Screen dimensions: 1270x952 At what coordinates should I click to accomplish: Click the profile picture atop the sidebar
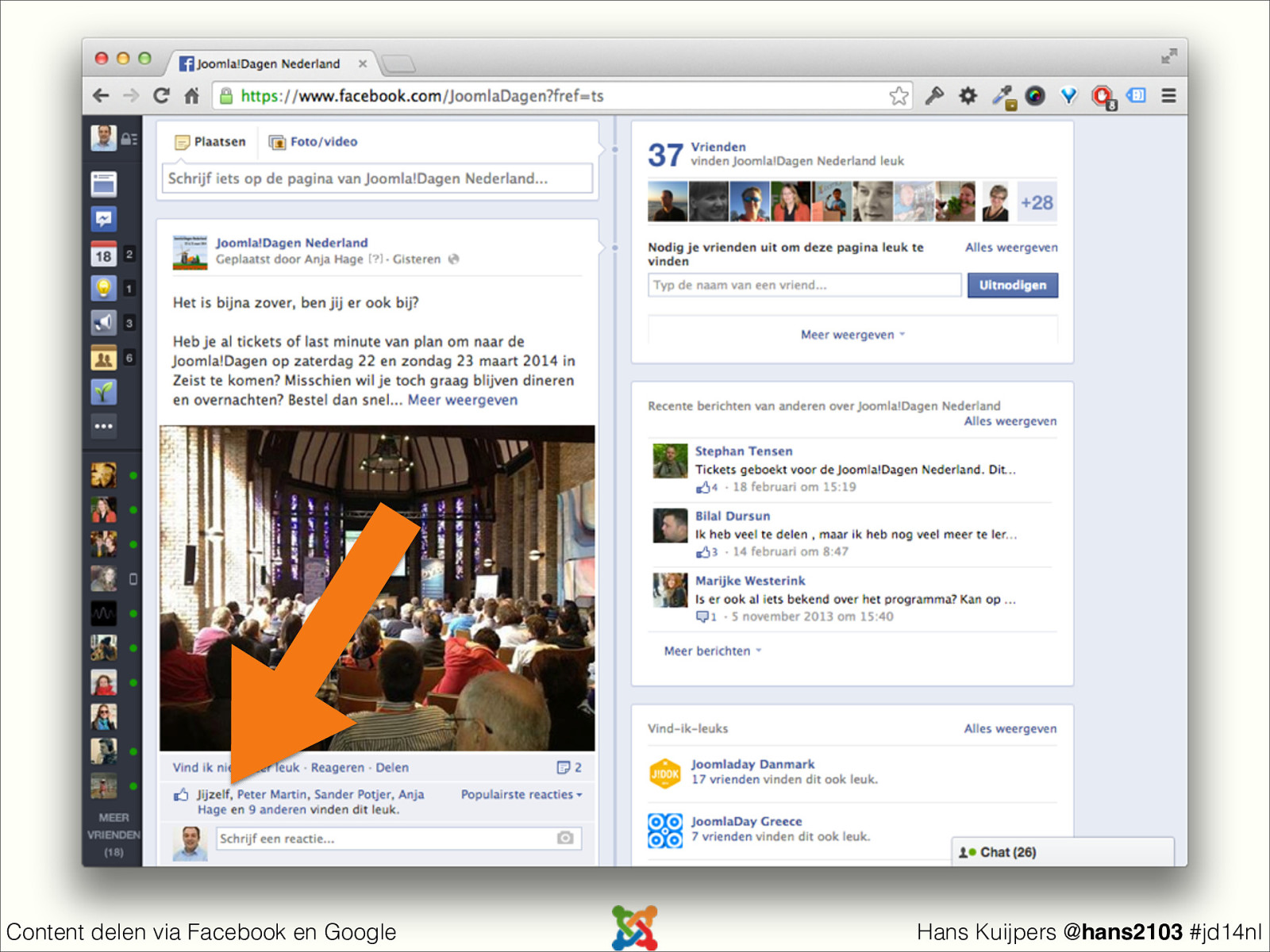[x=103, y=138]
